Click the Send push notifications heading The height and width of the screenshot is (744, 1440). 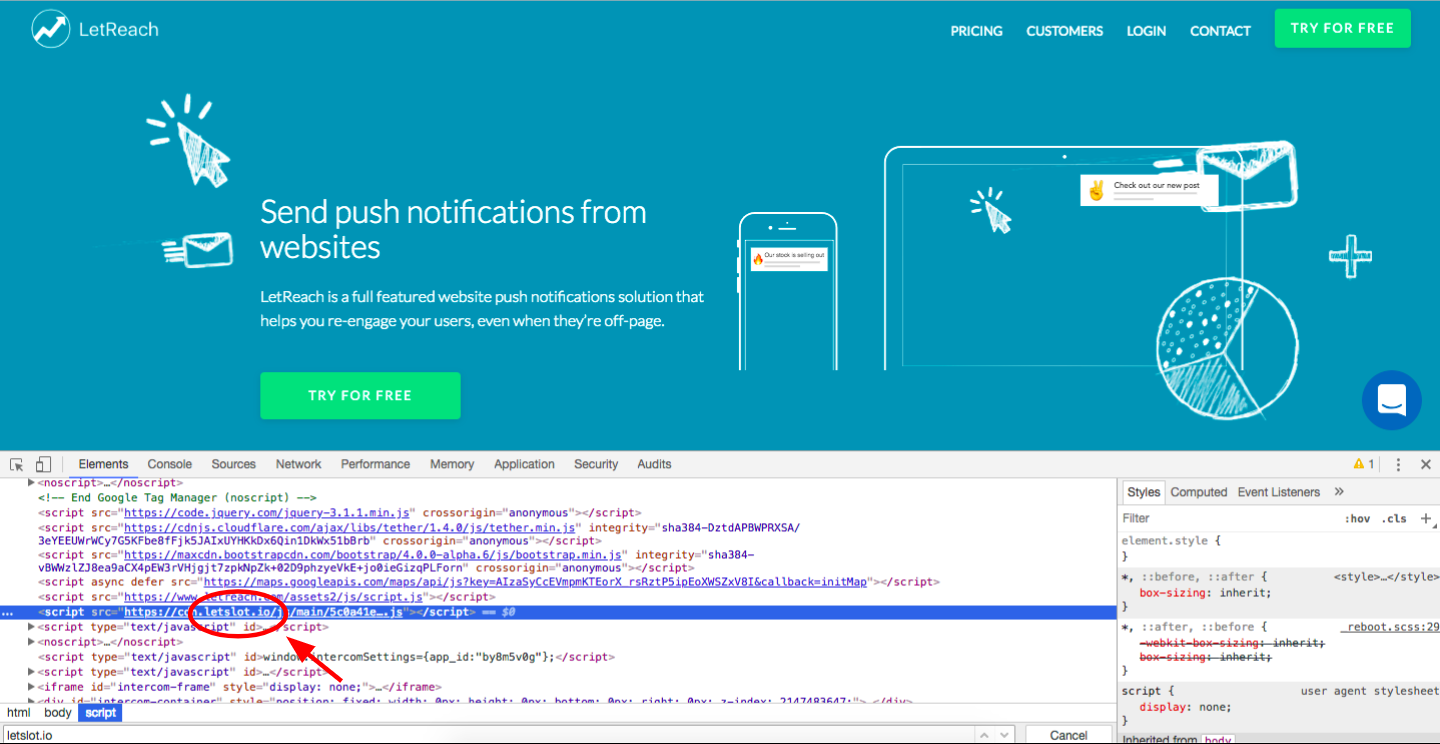(x=453, y=229)
